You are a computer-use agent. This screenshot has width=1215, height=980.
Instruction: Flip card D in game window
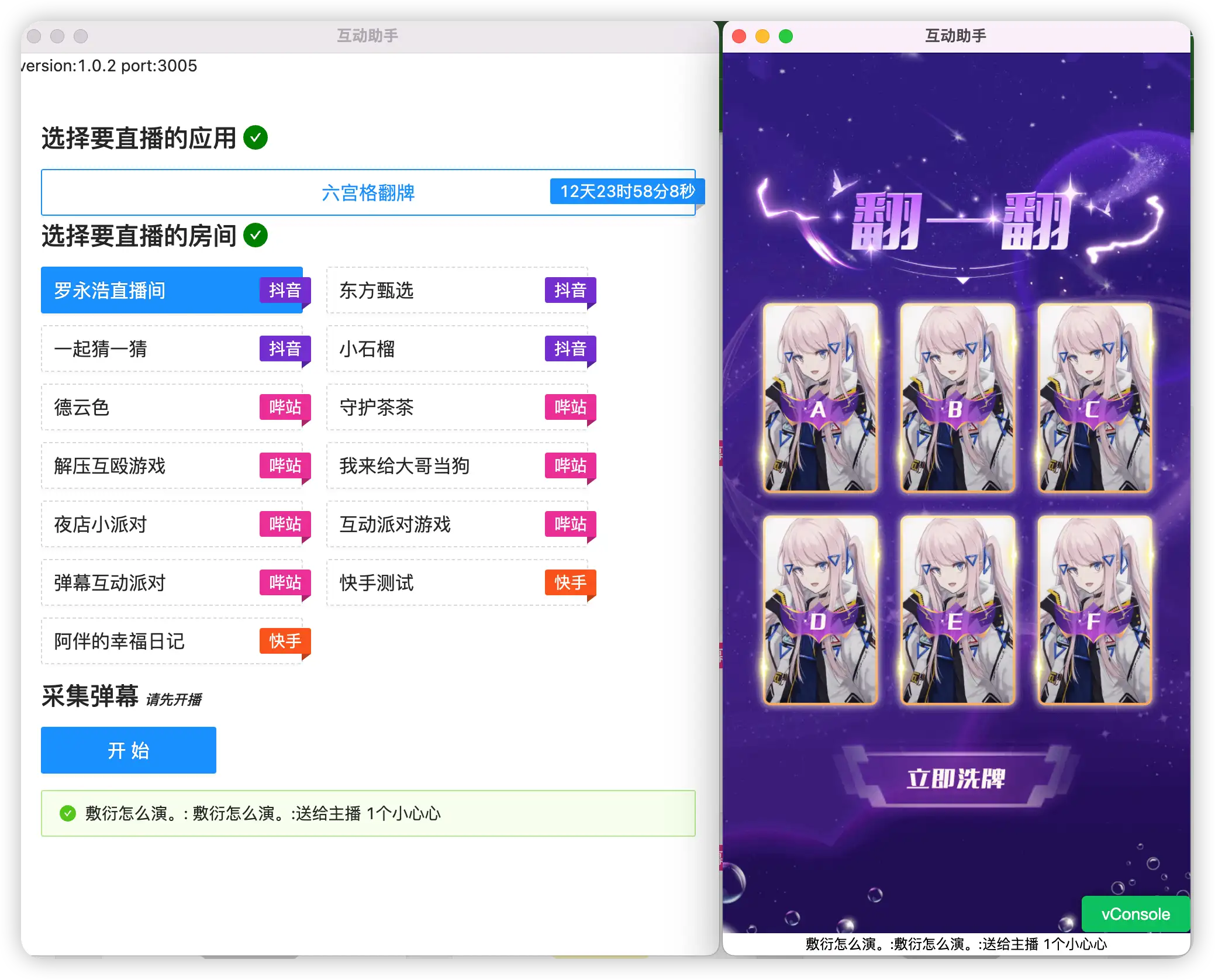[x=820, y=610]
